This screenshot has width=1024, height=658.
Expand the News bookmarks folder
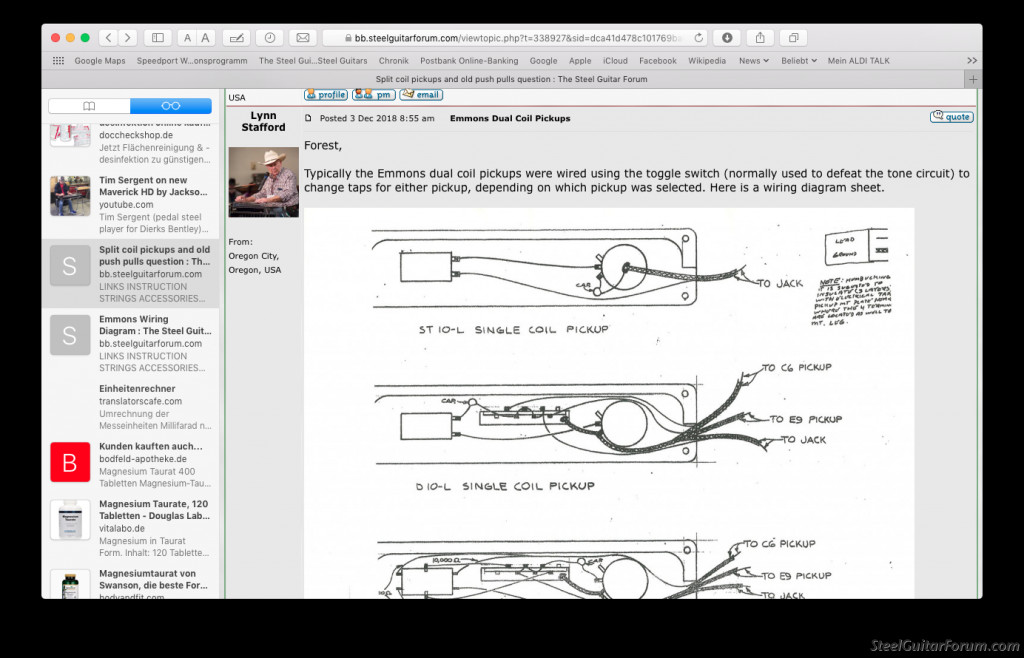coord(753,61)
